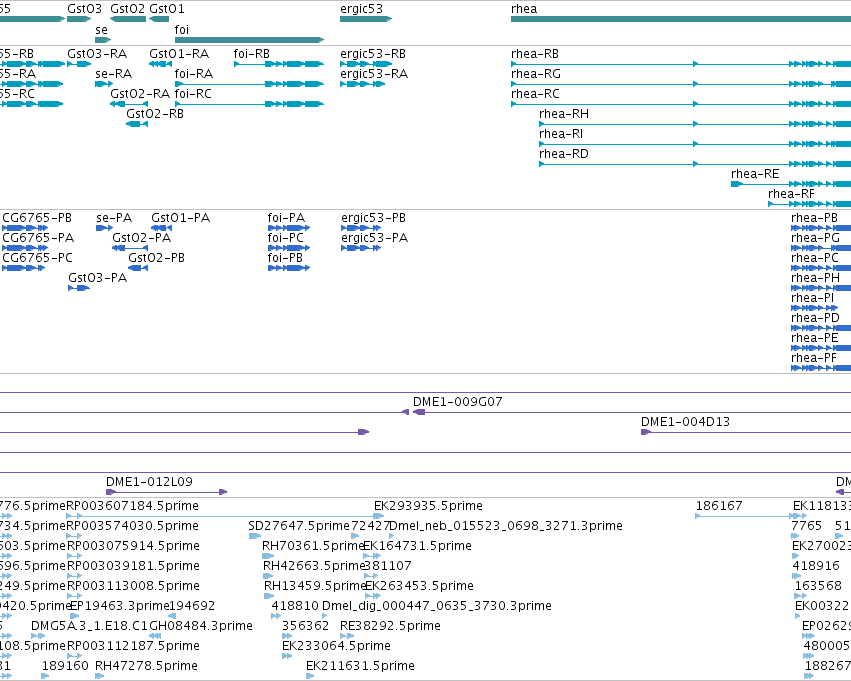Select the rhea-RE transcript
The image size is (851, 681).
pyautogui.click(x=791, y=184)
